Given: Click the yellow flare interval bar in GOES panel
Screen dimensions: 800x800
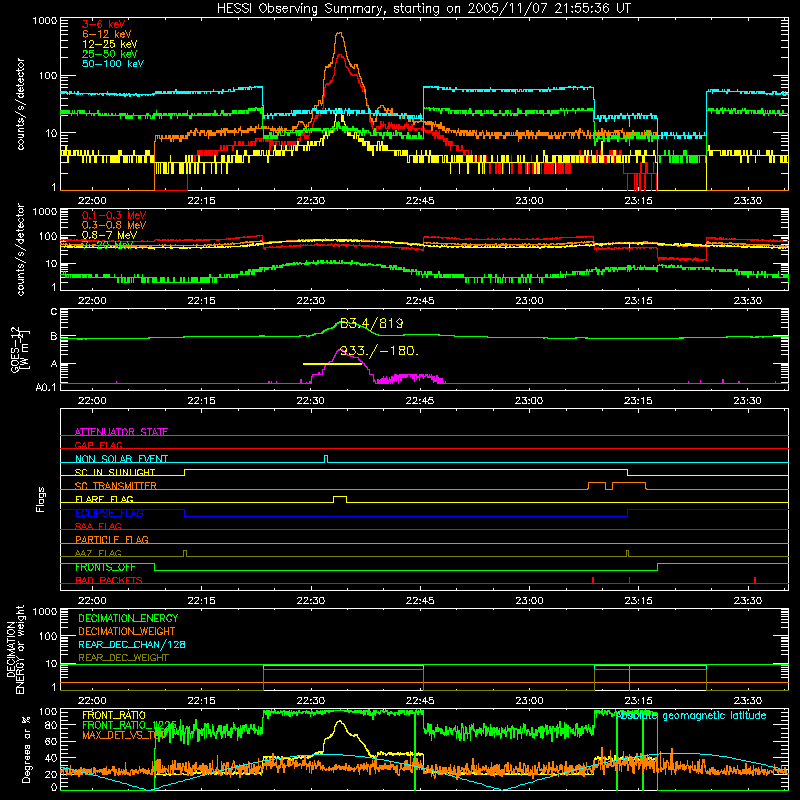Looking at the screenshot, I should point(332,364).
